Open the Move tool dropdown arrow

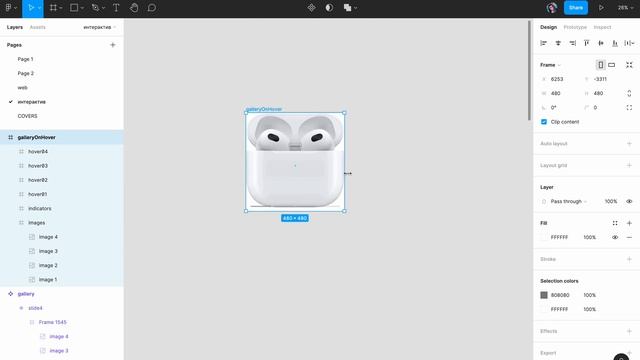pyautogui.click(x=39, y=8)
